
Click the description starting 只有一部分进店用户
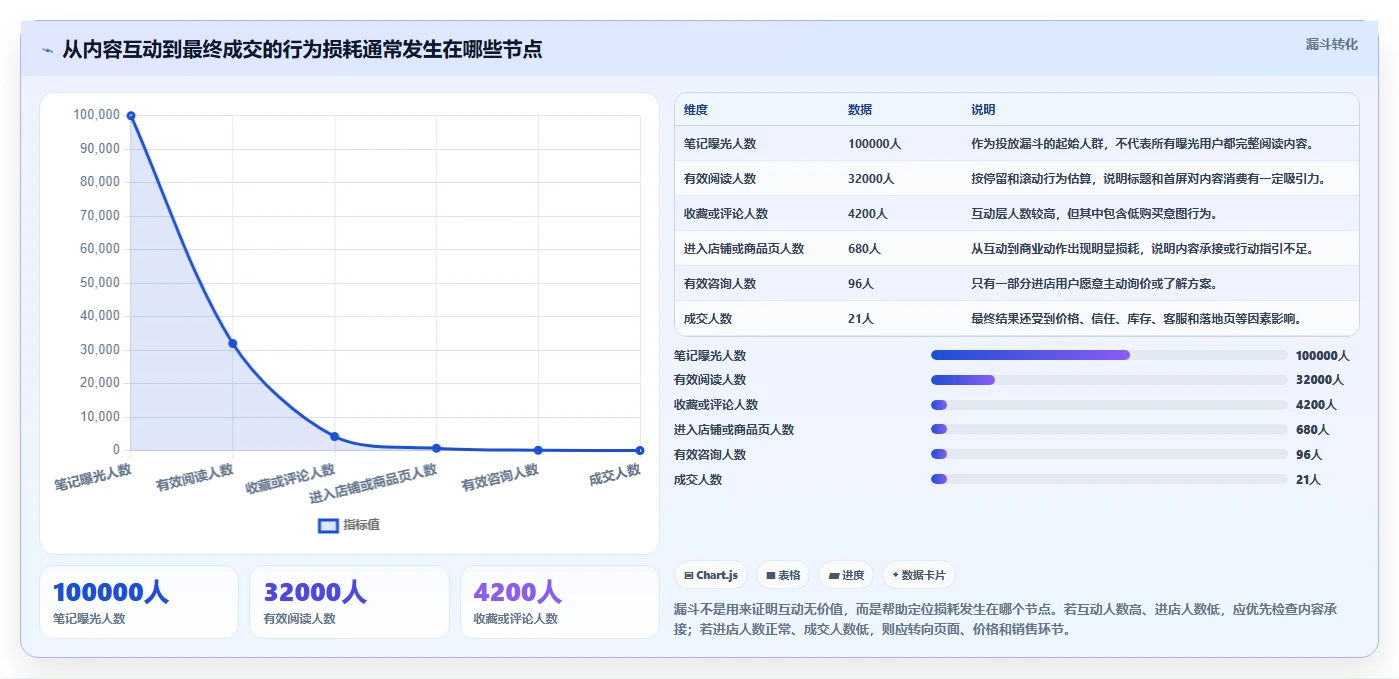pyautogui.click(x=1094, y=284)
